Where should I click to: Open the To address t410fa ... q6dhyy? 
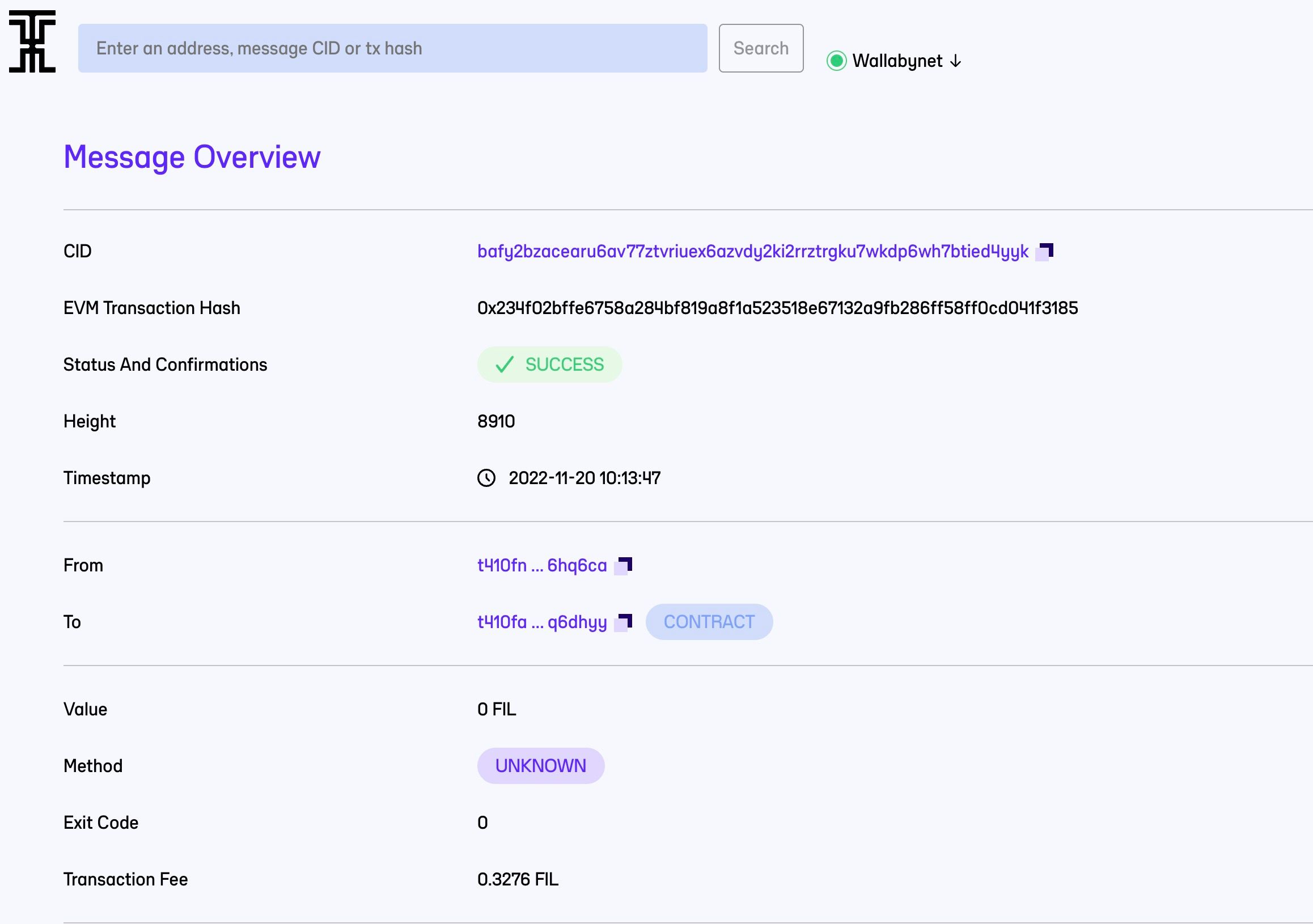tap(541, 622)
